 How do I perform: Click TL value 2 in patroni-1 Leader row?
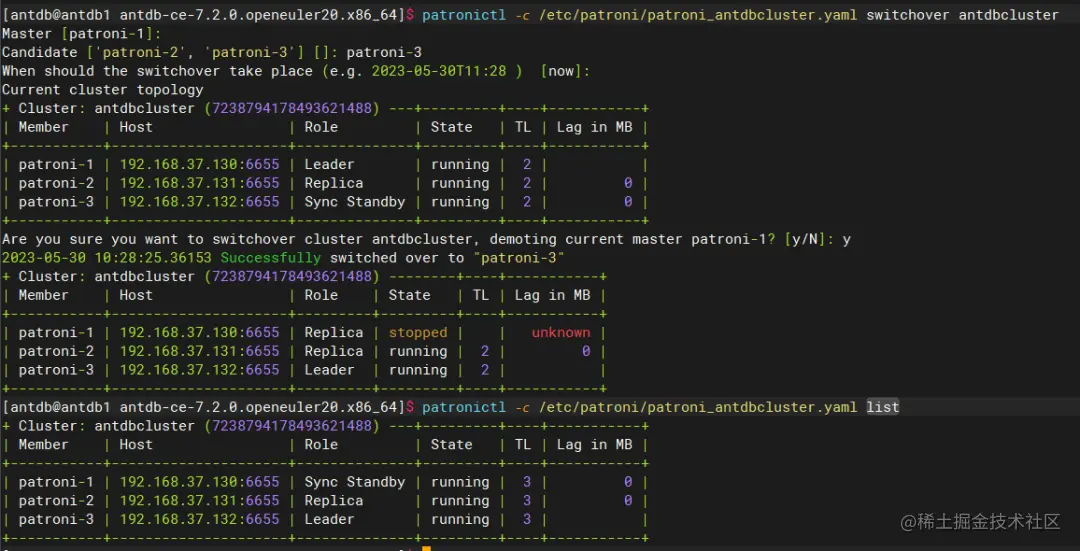tap(527, 165)
